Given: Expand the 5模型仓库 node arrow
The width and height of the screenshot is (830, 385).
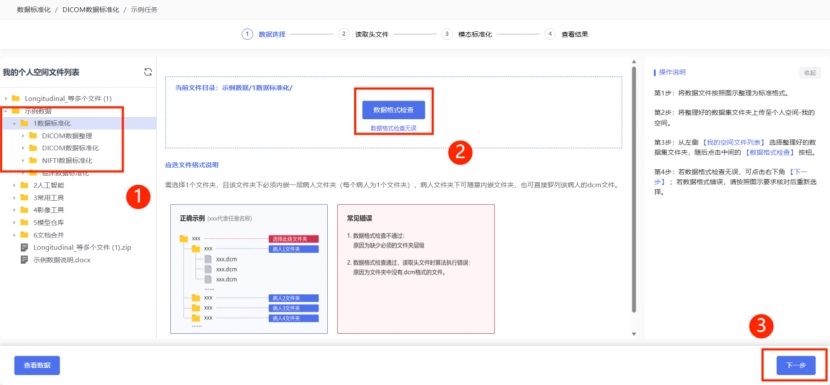Looking at the screenshot, I should pos(14,222).
